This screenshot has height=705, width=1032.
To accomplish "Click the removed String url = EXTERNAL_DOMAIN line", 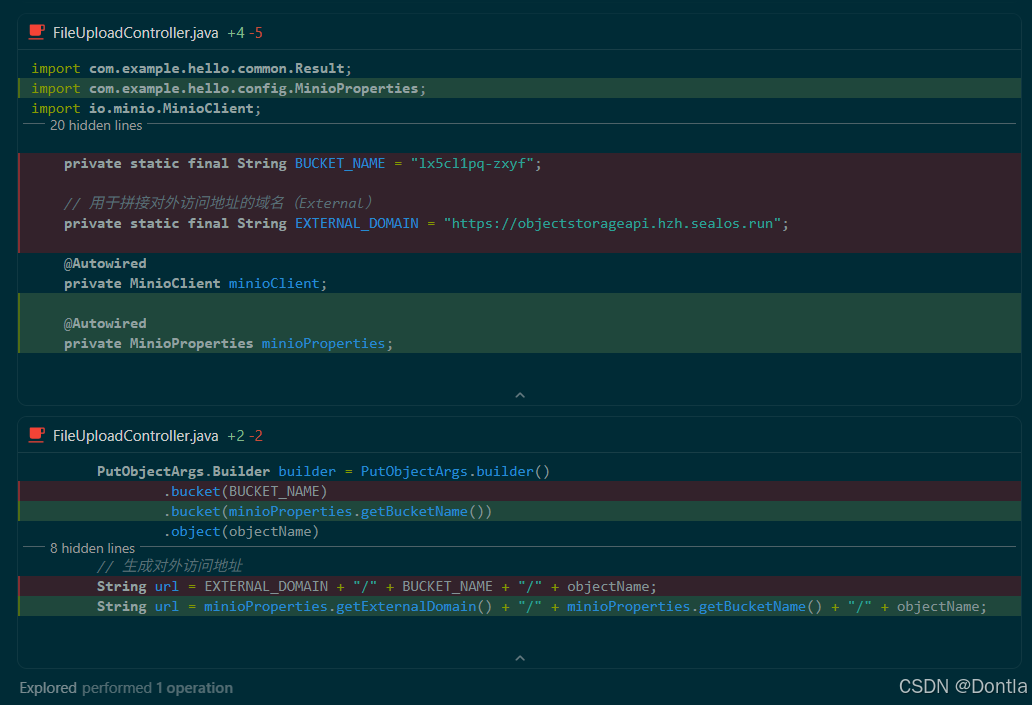I will [x=520, y=586].
